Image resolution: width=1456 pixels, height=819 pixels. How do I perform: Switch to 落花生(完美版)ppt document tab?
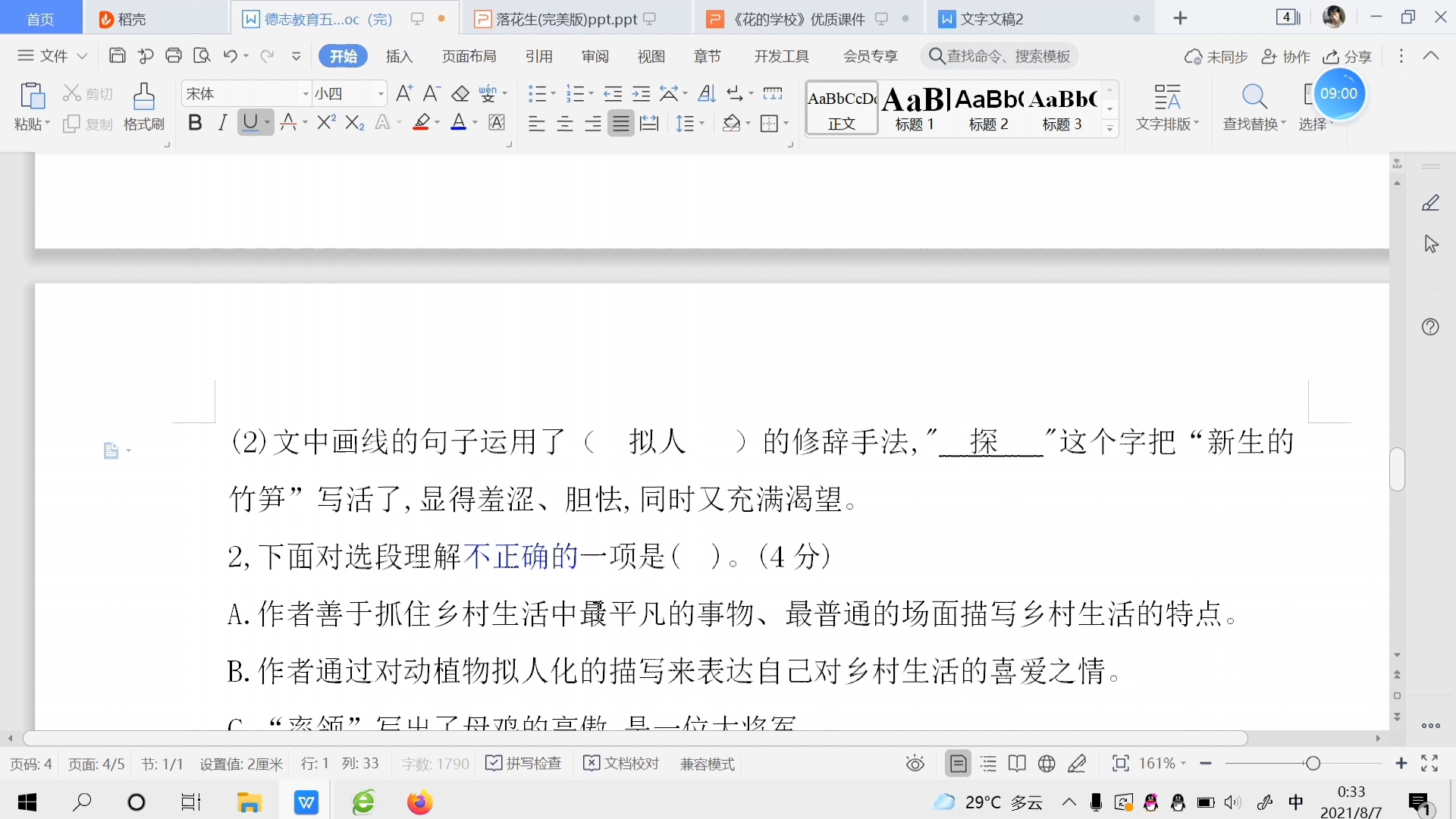pos(566,19)
